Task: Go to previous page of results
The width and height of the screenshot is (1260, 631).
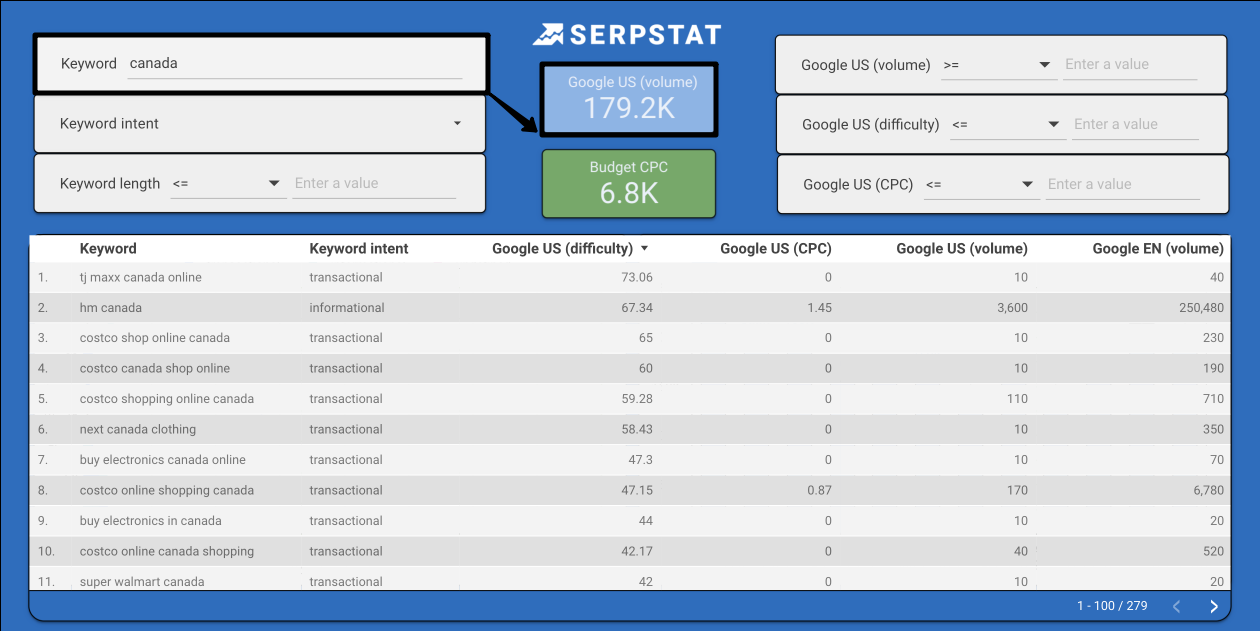Action: pyautogui.click(x=1176, y=606)
